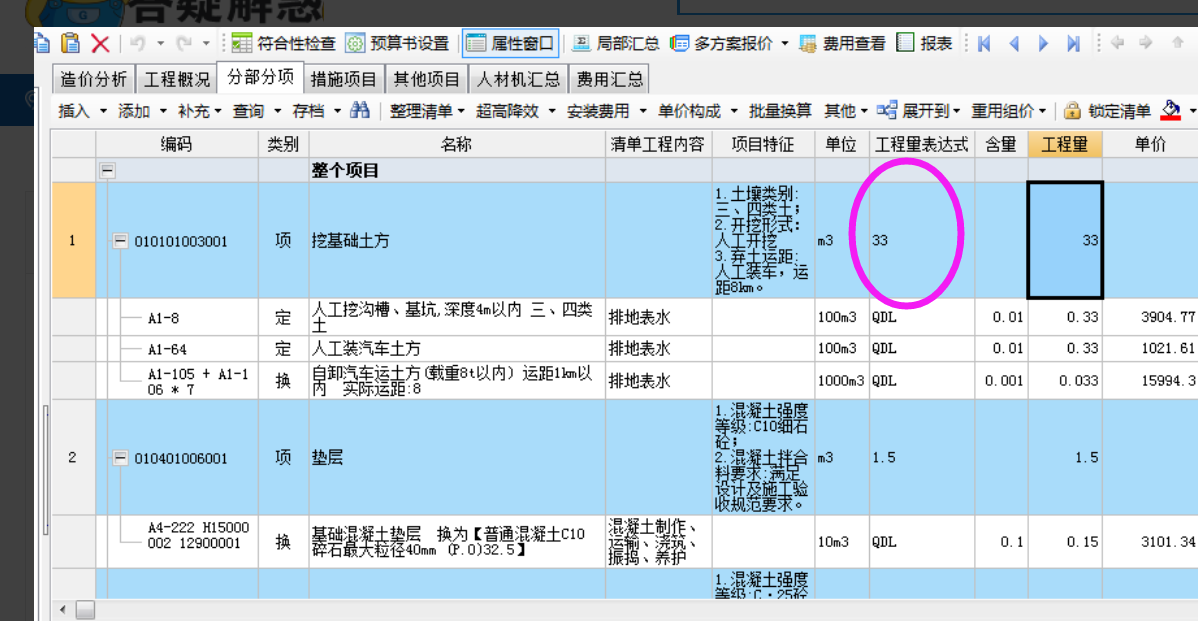
Task: Click 整理清单 to organize the list
Action: point(419,111)
